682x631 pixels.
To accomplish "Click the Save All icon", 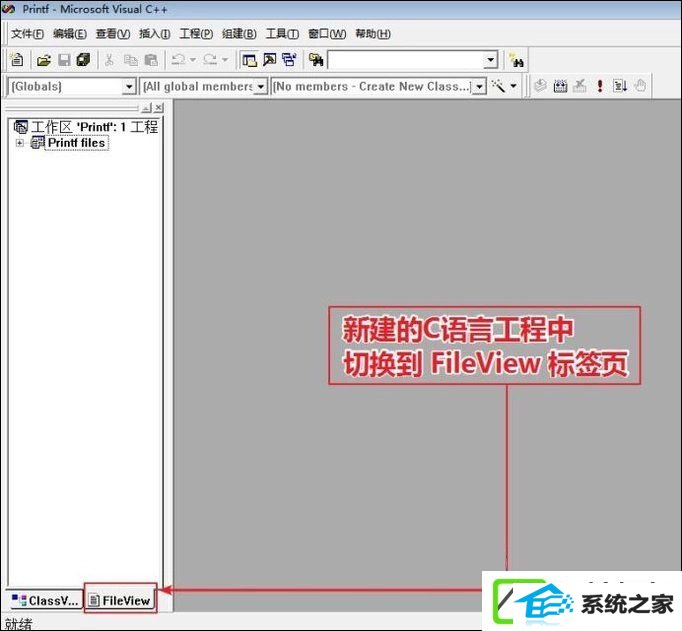I will pyautogui.click(x=83, y=60).
